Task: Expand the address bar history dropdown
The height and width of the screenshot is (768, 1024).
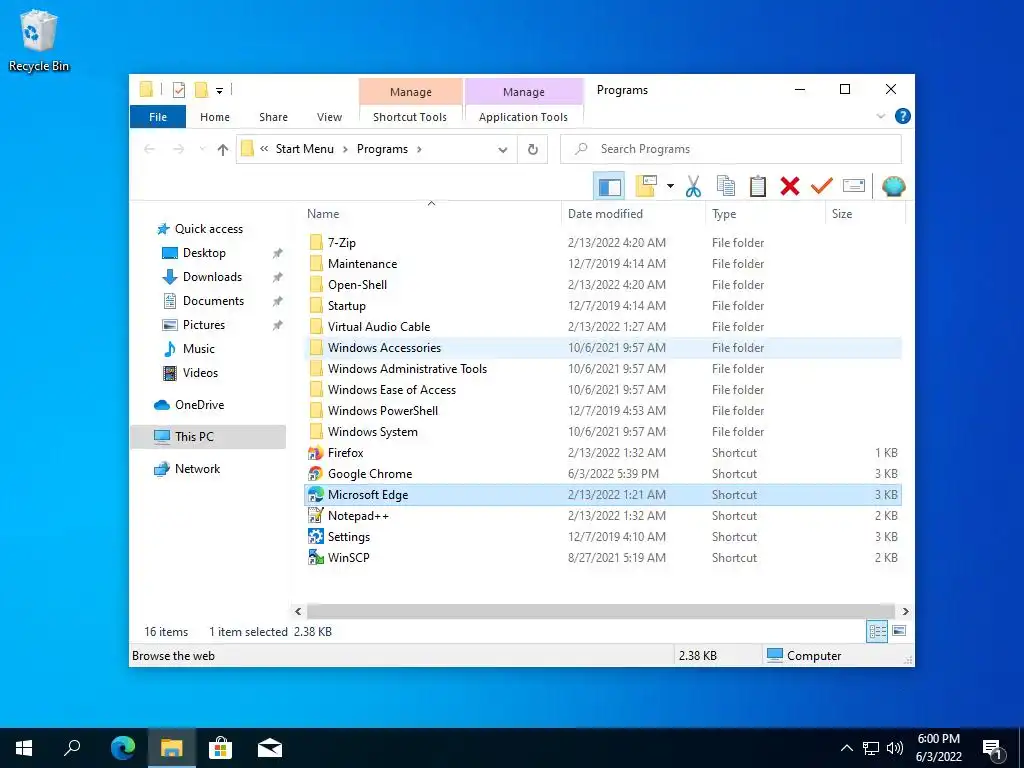Action: (502, 150)
